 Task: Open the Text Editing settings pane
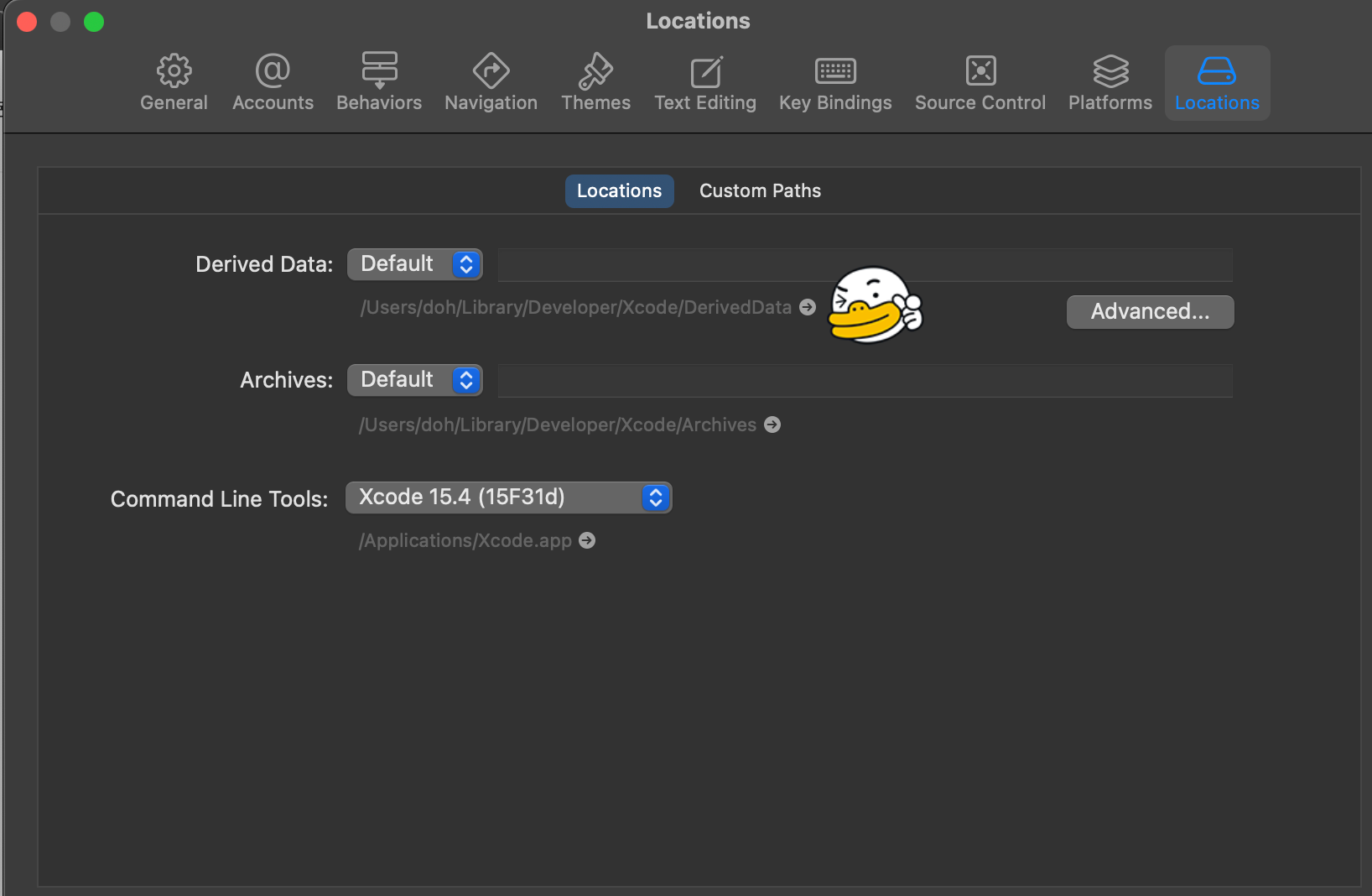705,83
